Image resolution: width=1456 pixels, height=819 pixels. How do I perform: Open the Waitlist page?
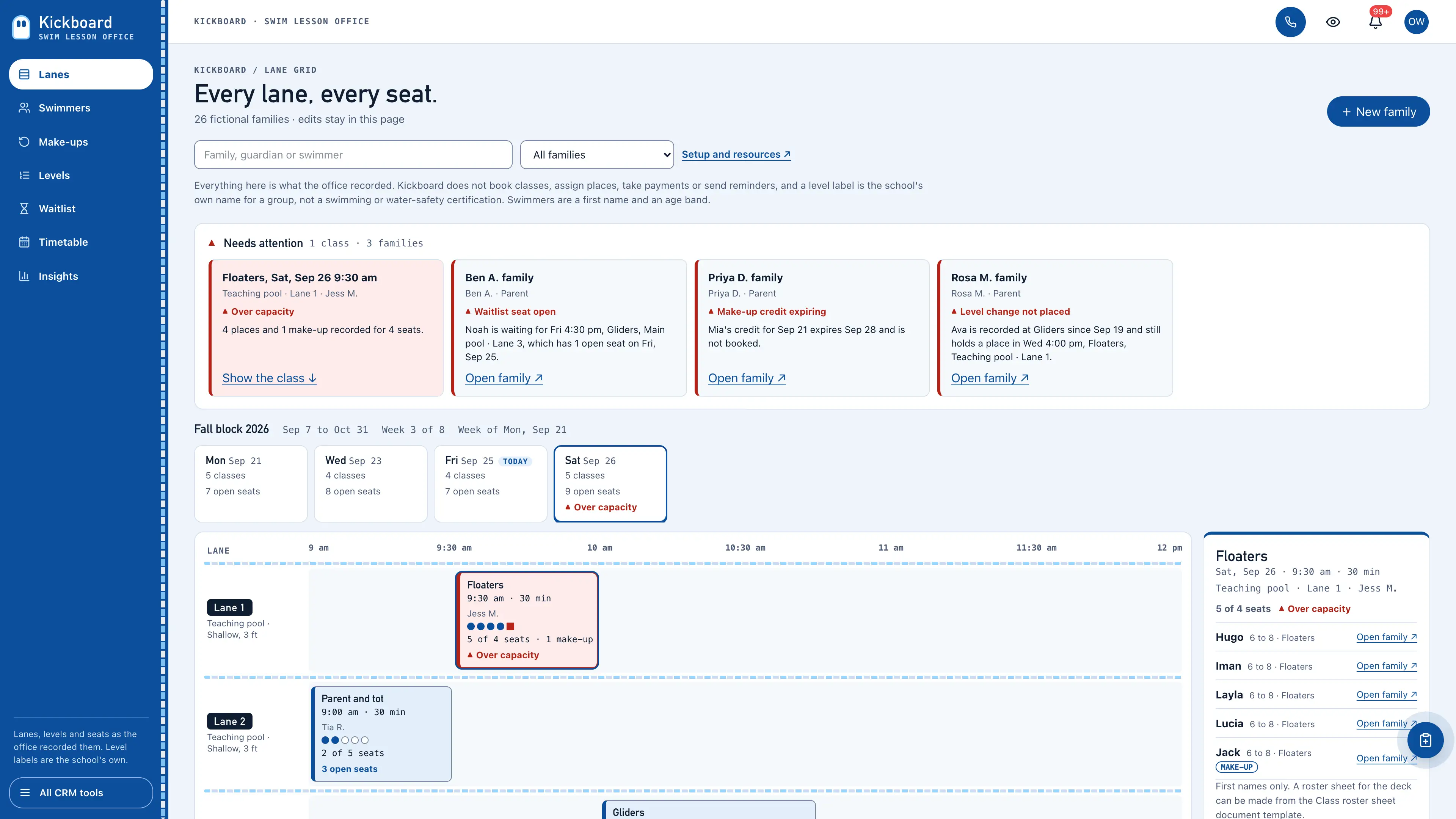(81, 209)
